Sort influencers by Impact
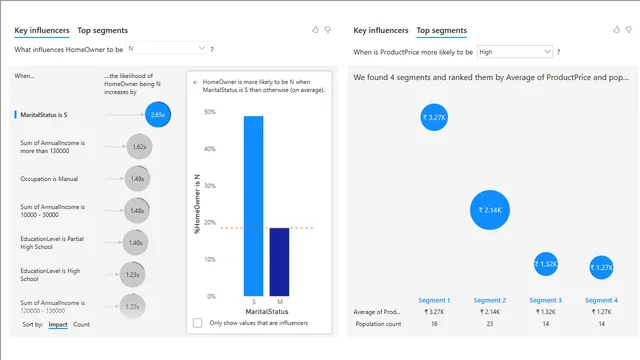The height and width of the screenshot is (360, 640). coord(58,324)
